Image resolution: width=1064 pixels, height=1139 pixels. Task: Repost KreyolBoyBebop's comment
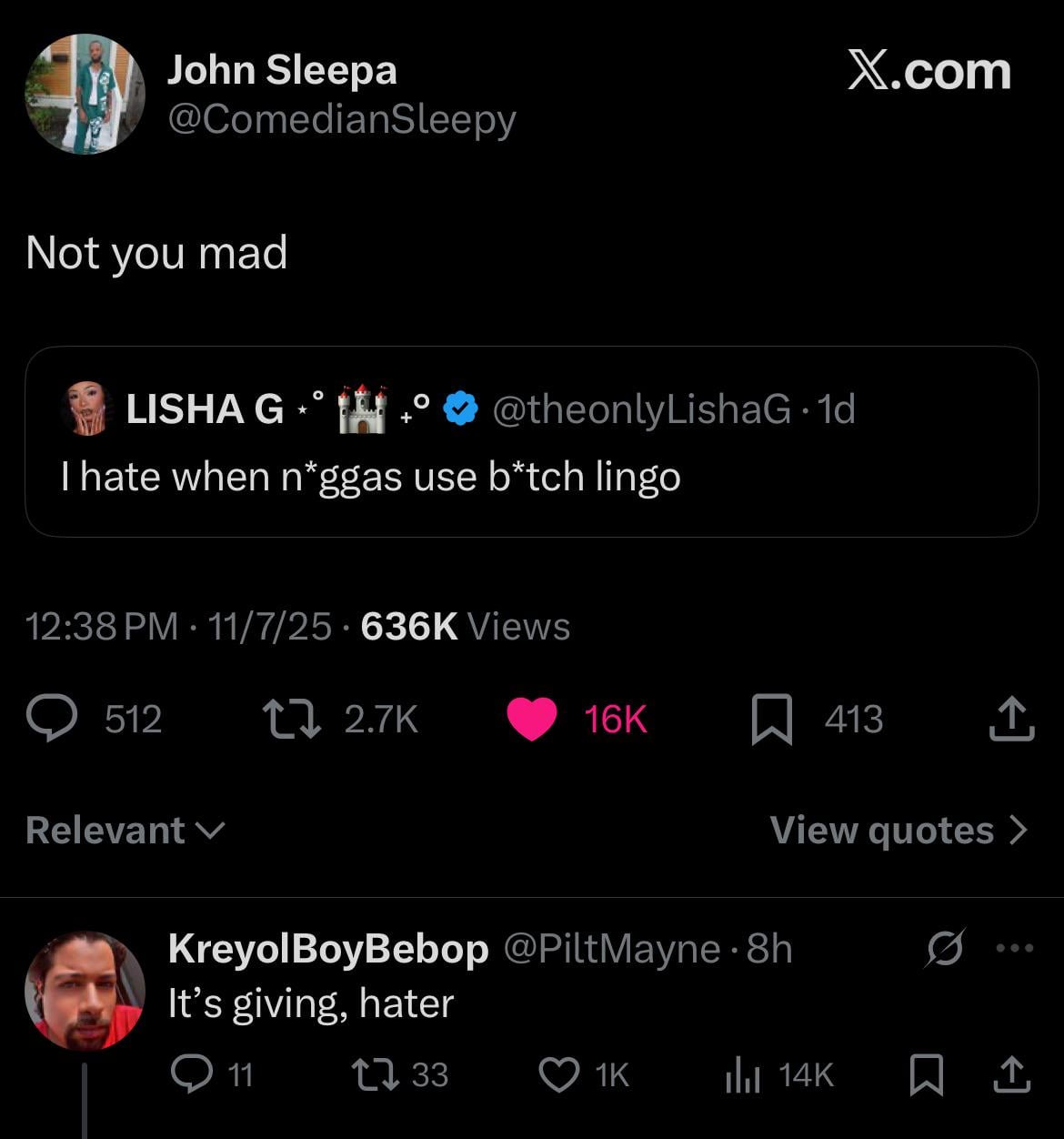point(375,1075)
